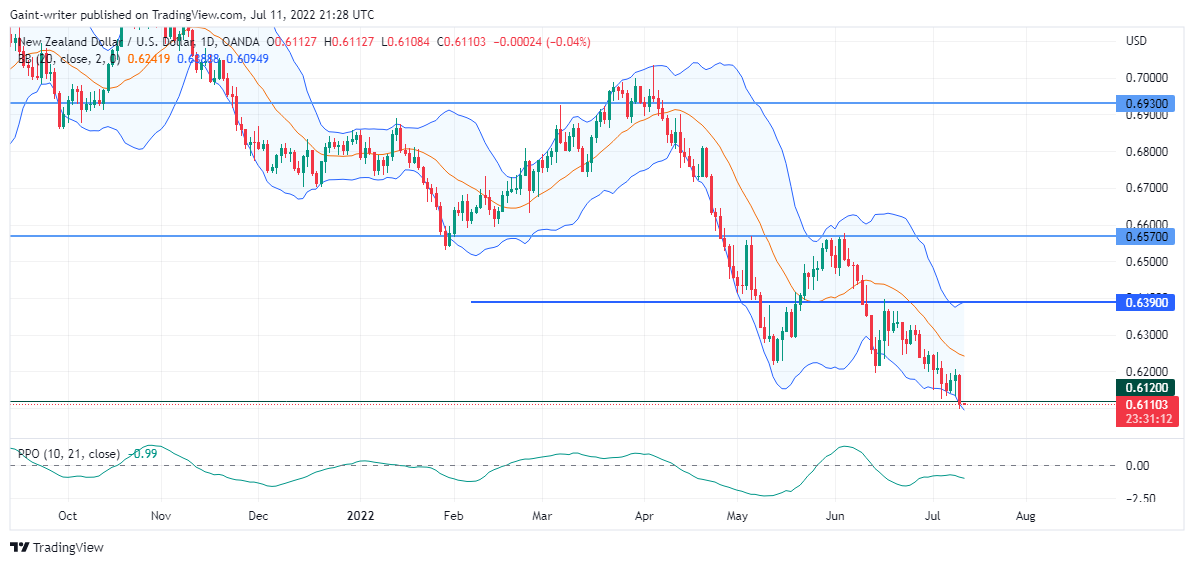Click the 2022 label on time axis
Screen dimensions: 1194x565
point(360,516)
